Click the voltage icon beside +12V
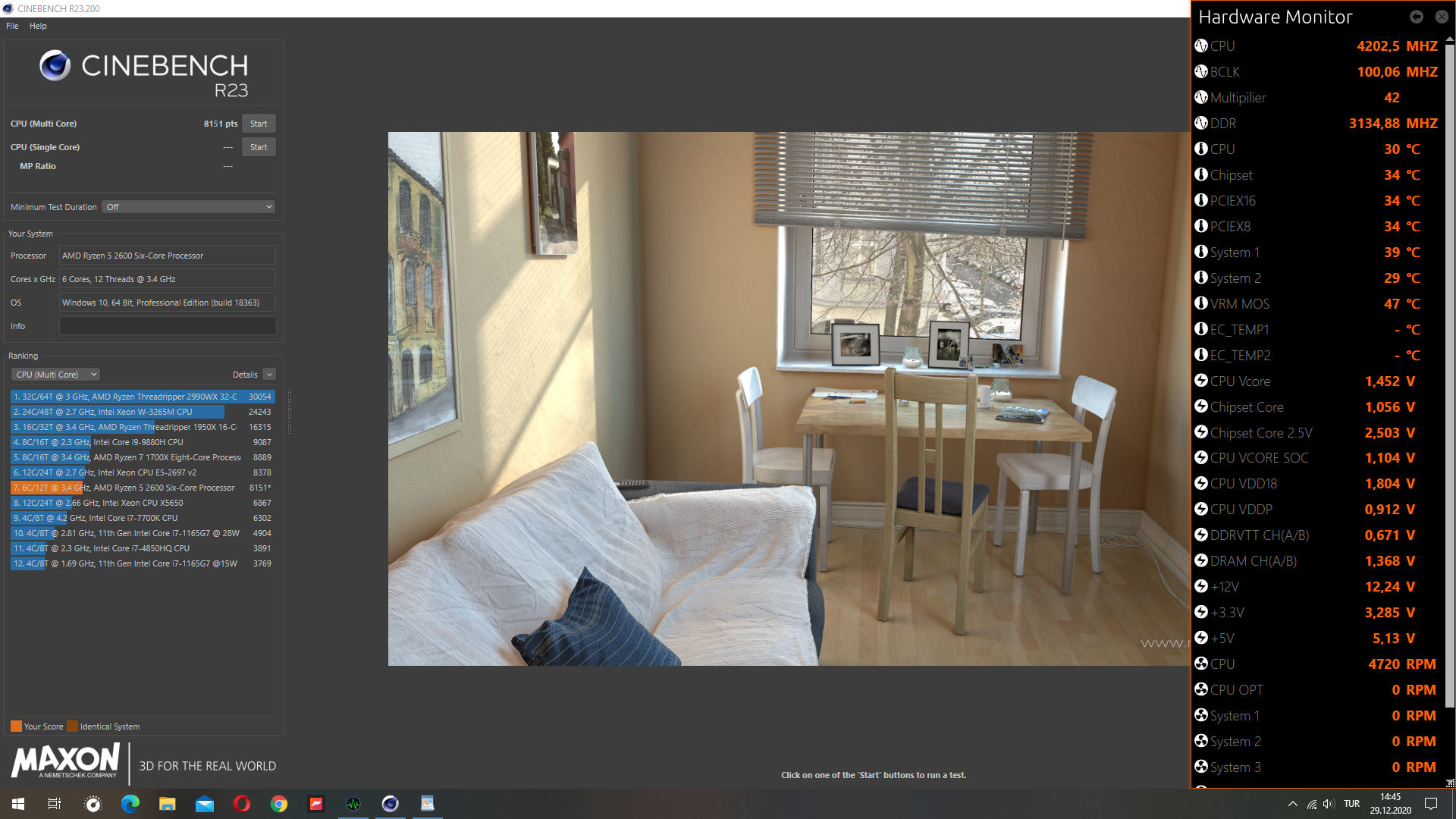This screenshot has height=819, width=1456. point(1201,586)
